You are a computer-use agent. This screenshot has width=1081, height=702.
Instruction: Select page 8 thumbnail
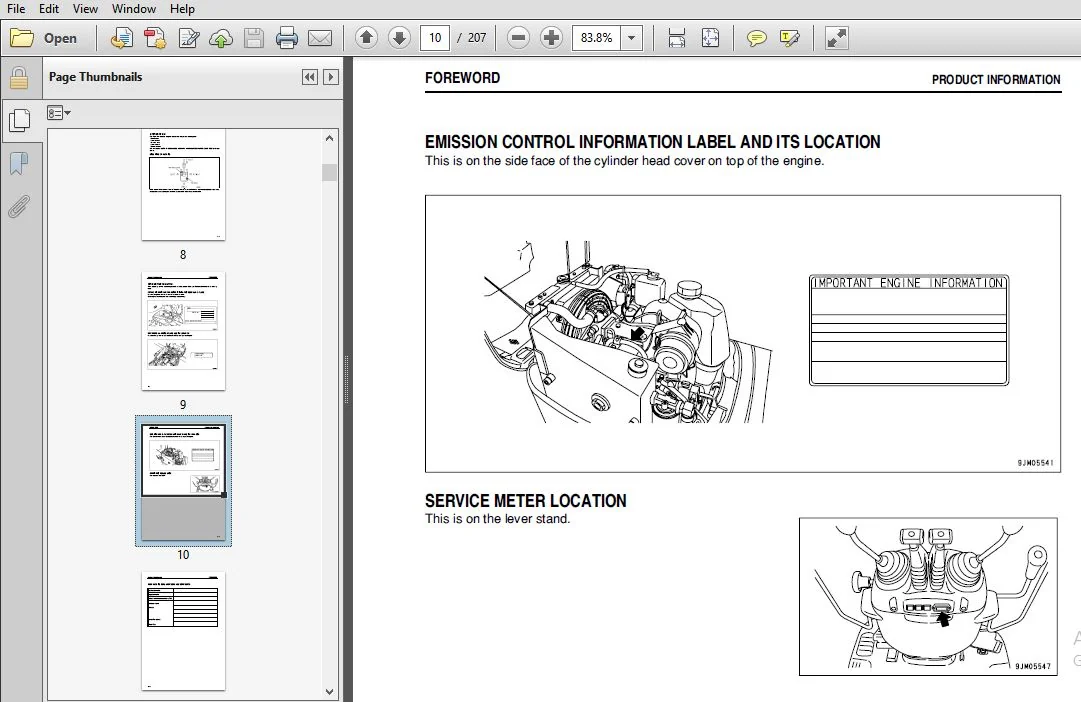coord(183,185)
